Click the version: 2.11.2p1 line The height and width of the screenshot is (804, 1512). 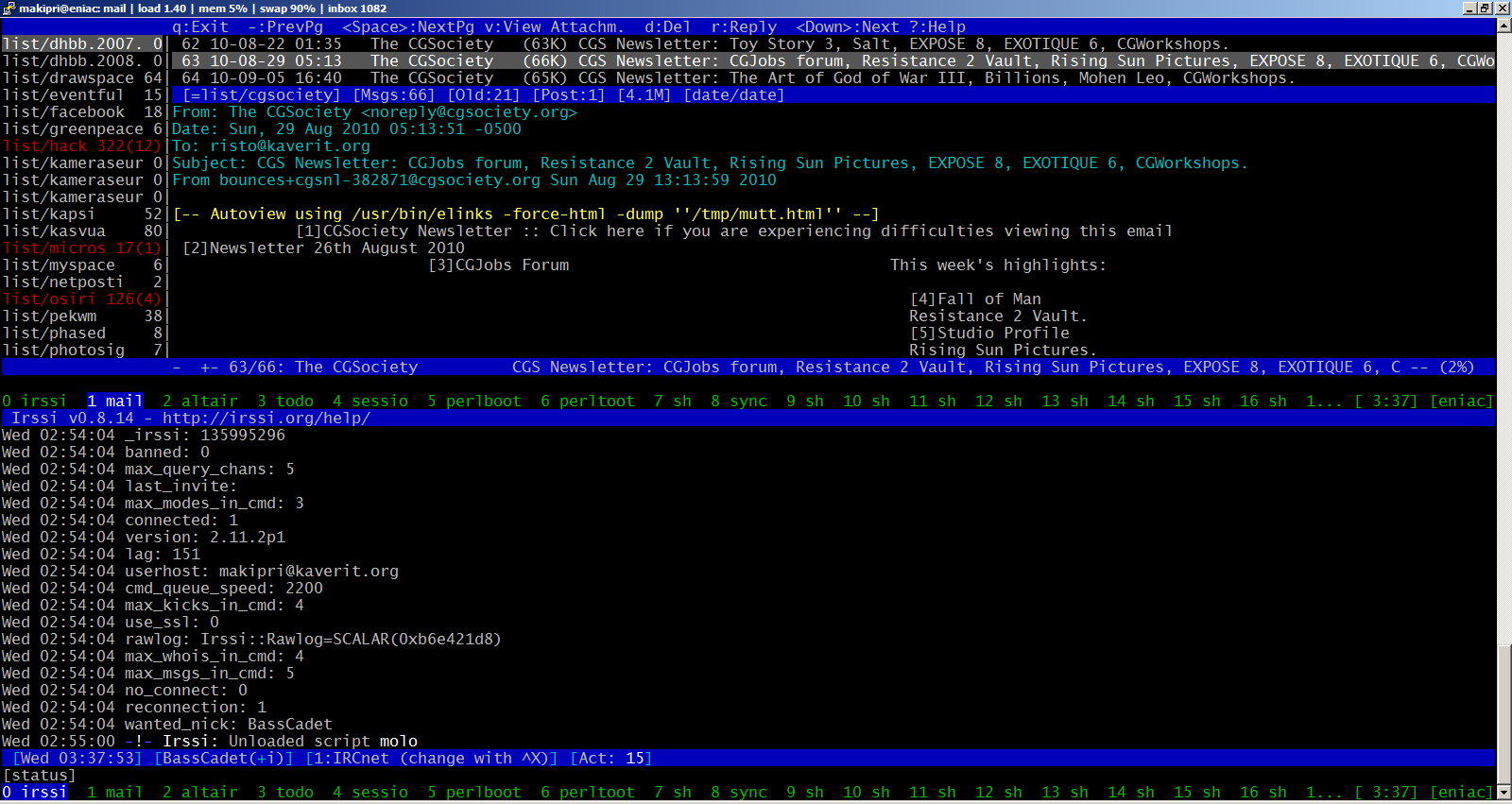(144, 537)
